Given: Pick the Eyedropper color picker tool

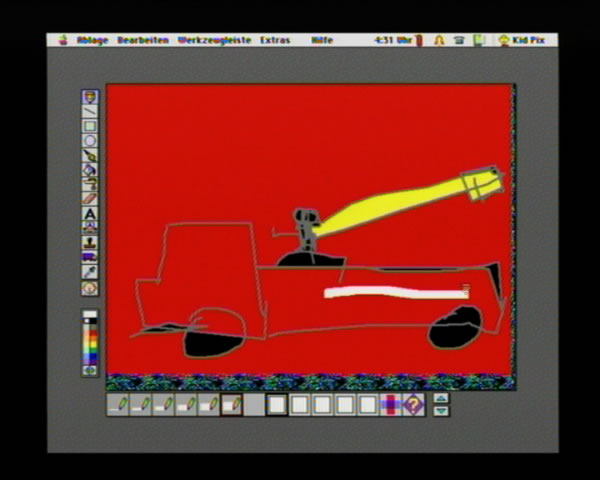Looking at the screenshot, I should [90, 272].
